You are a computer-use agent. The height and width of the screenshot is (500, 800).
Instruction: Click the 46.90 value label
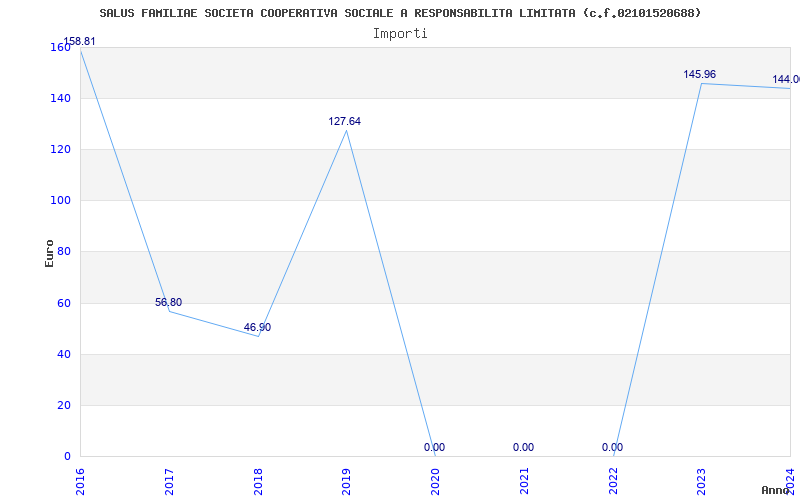257,327
